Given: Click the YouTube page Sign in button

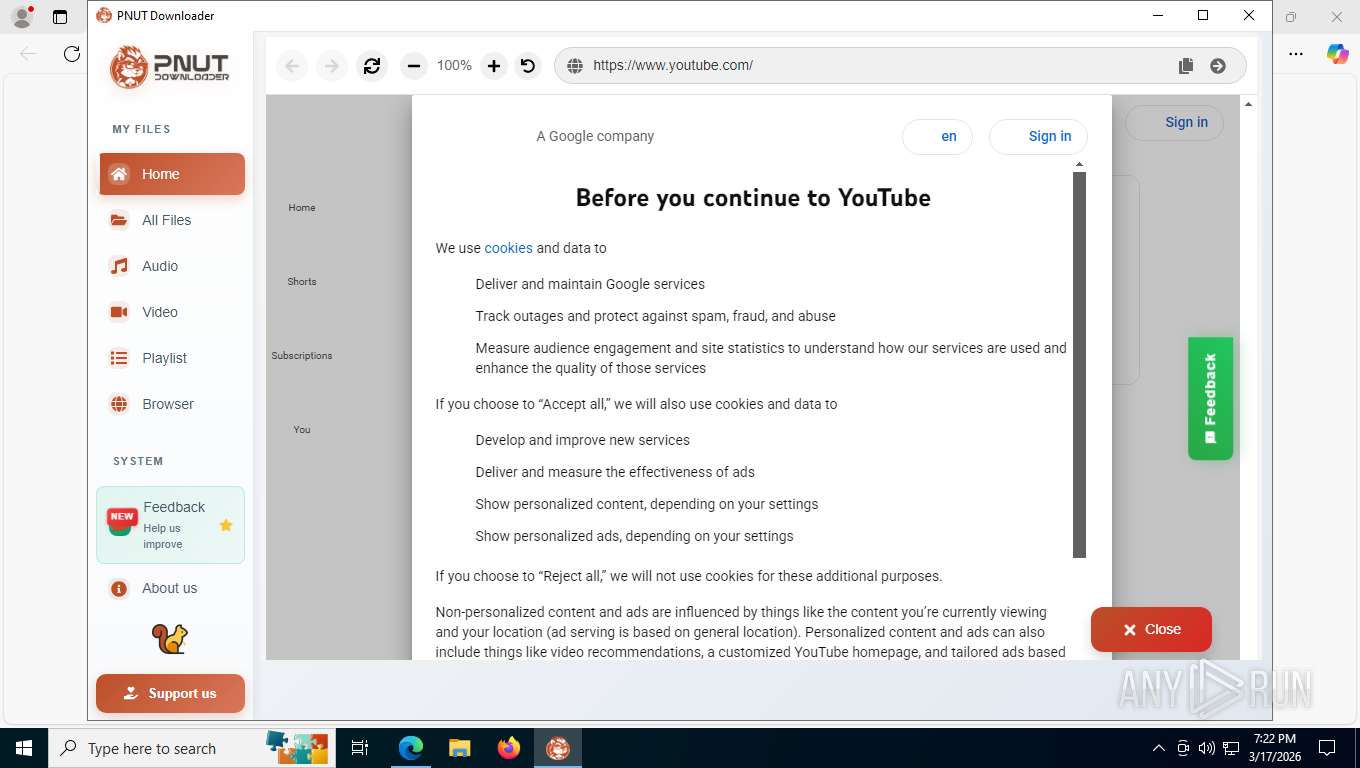Looking at the screenshot, I should [1175, 123].
